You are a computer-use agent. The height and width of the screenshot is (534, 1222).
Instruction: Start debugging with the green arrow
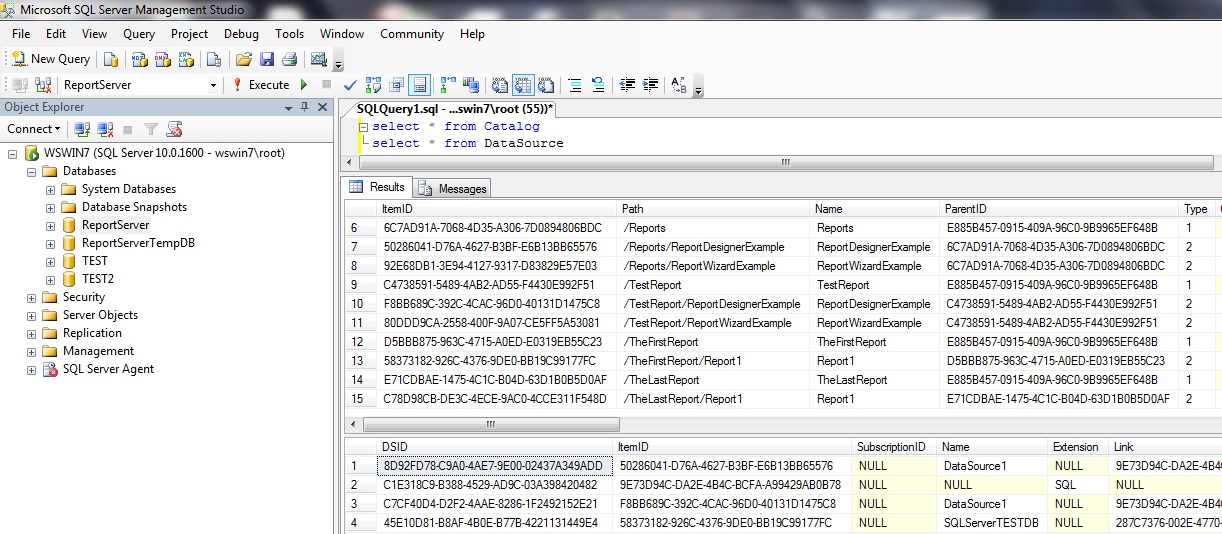click(x=304, y=85)
